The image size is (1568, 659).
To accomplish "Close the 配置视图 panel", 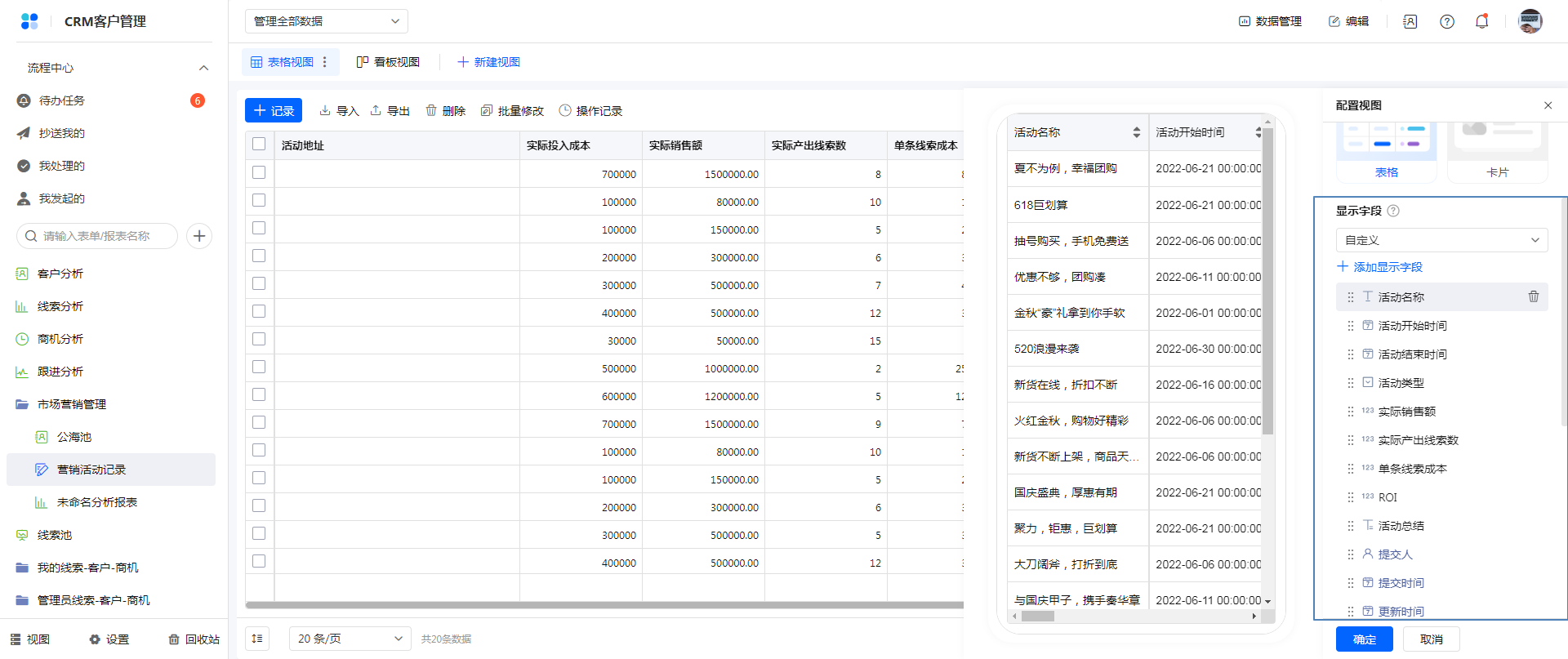I will [1548, 105].
